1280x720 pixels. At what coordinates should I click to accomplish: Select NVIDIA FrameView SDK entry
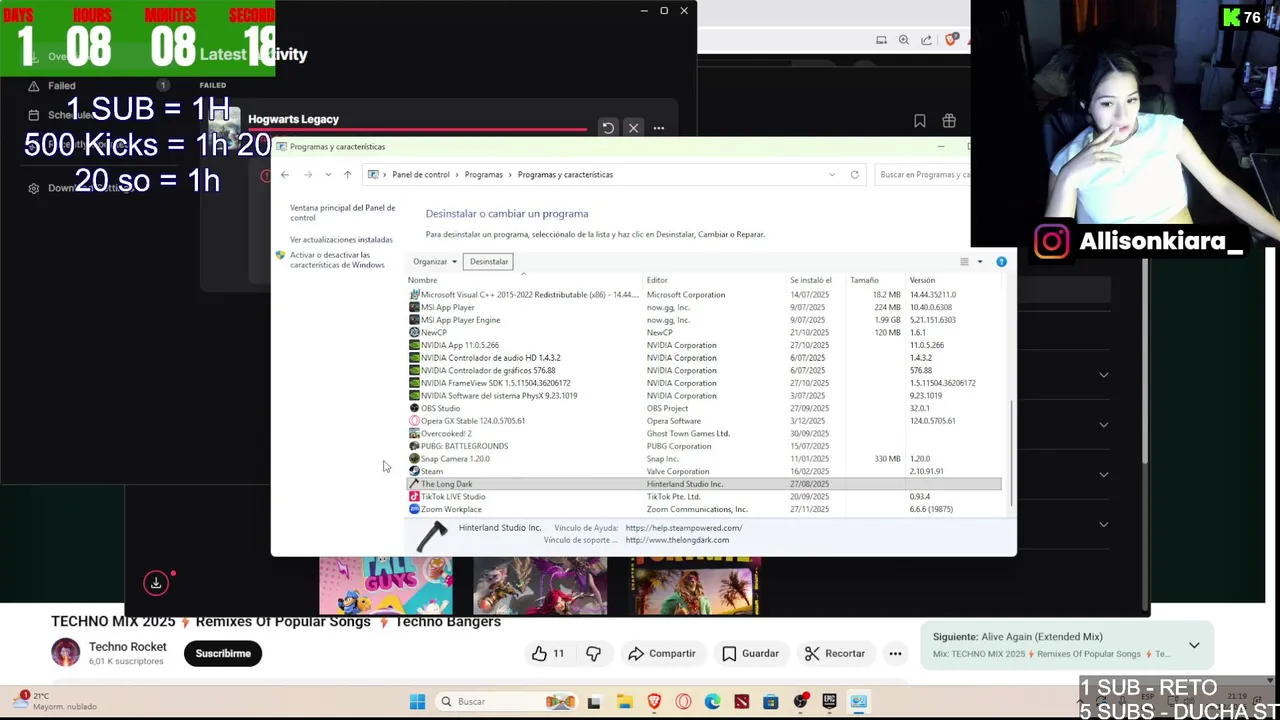click(704, 383)
